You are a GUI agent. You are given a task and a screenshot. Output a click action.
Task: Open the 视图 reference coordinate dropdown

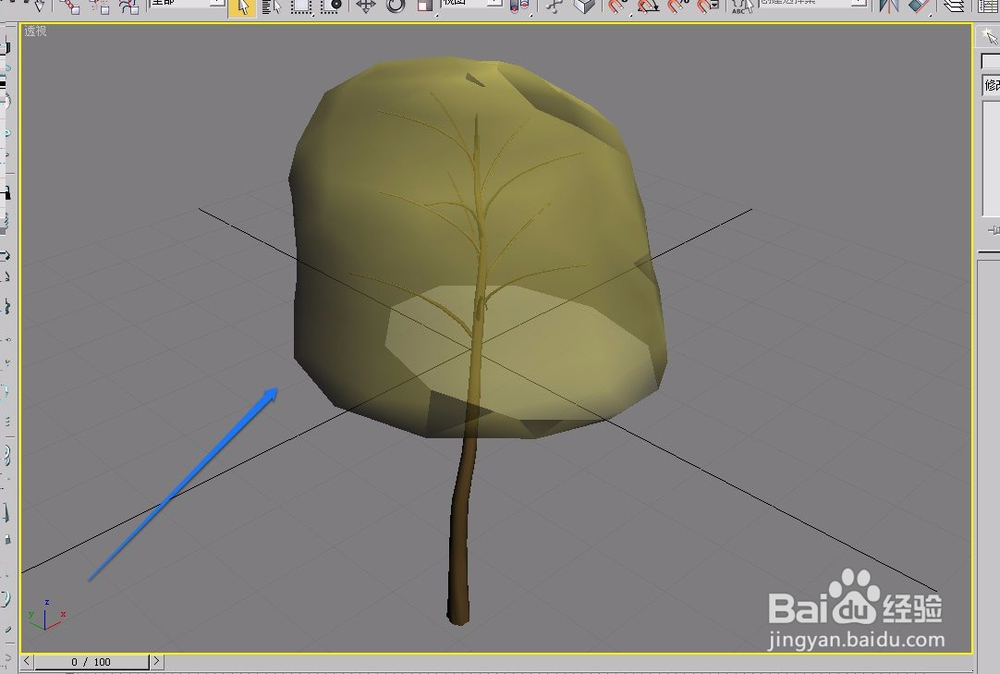pos(471,3)
